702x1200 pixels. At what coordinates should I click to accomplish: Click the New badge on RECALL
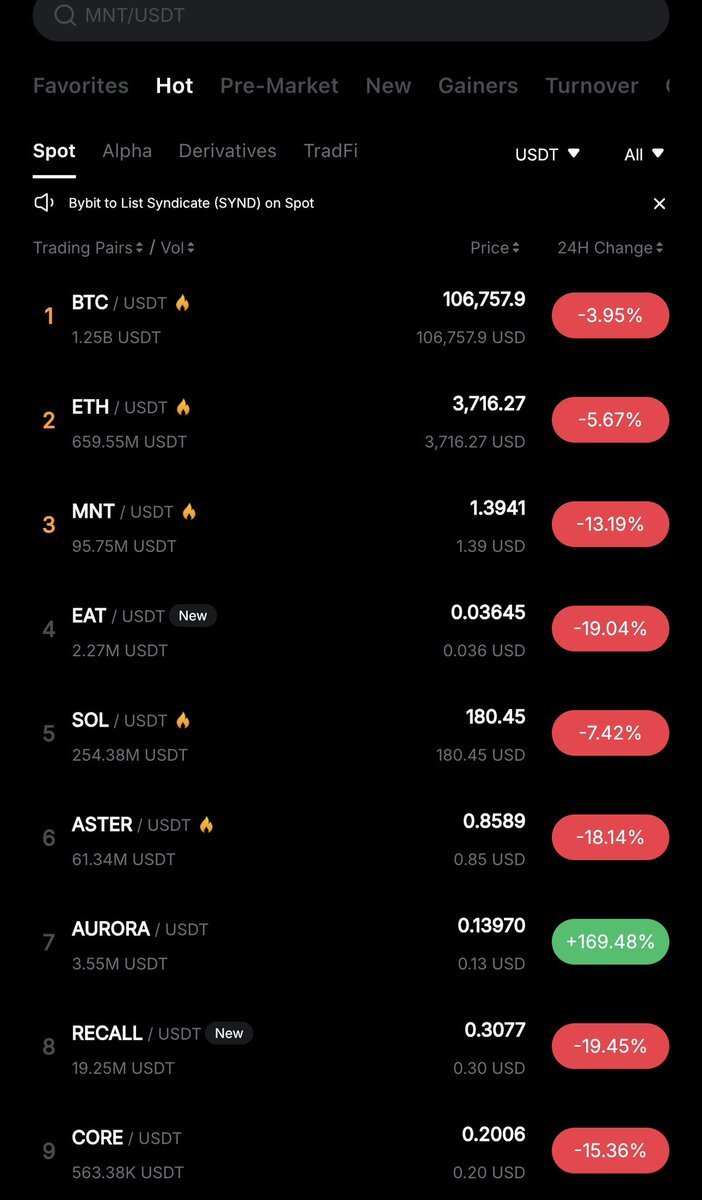[x=229, y=1033]
